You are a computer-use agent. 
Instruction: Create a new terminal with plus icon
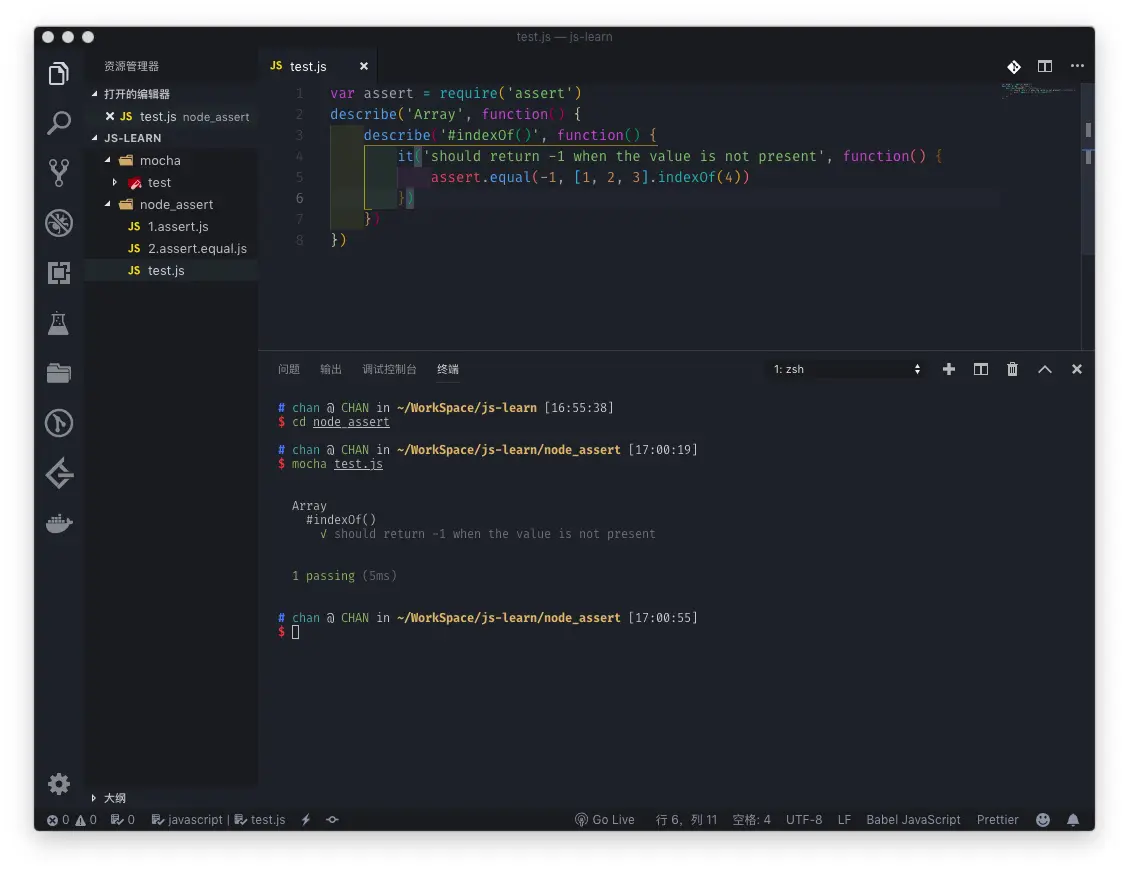pos(949,369)
